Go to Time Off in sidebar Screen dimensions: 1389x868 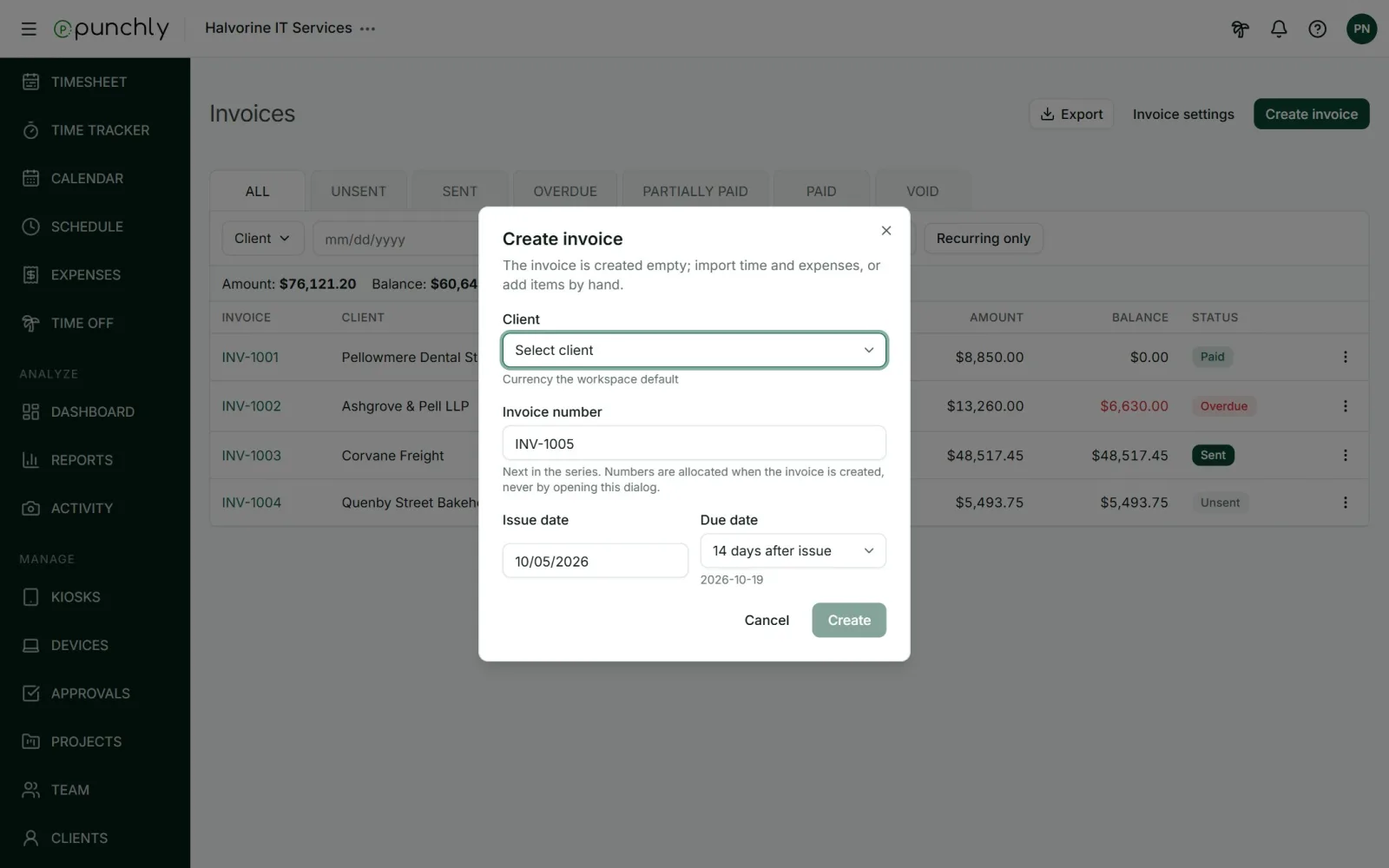[x=95, y=323]
